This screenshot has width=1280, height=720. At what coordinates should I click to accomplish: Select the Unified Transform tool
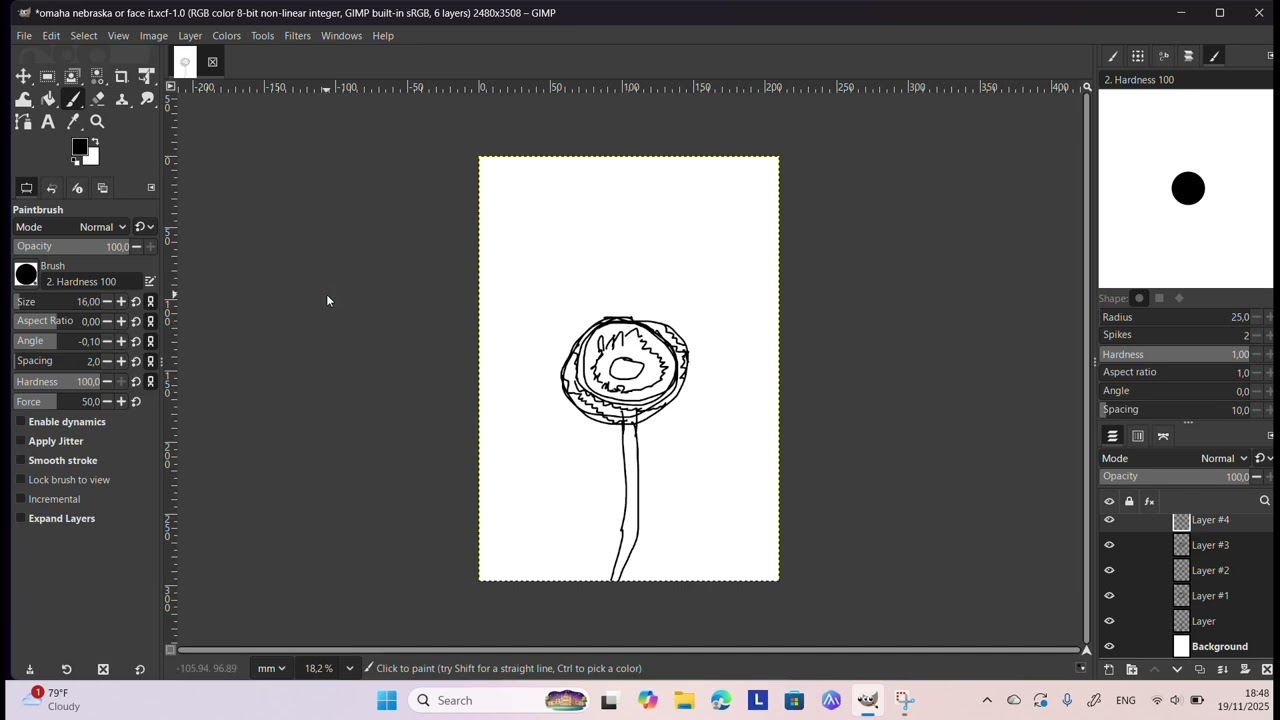point(147,76)
